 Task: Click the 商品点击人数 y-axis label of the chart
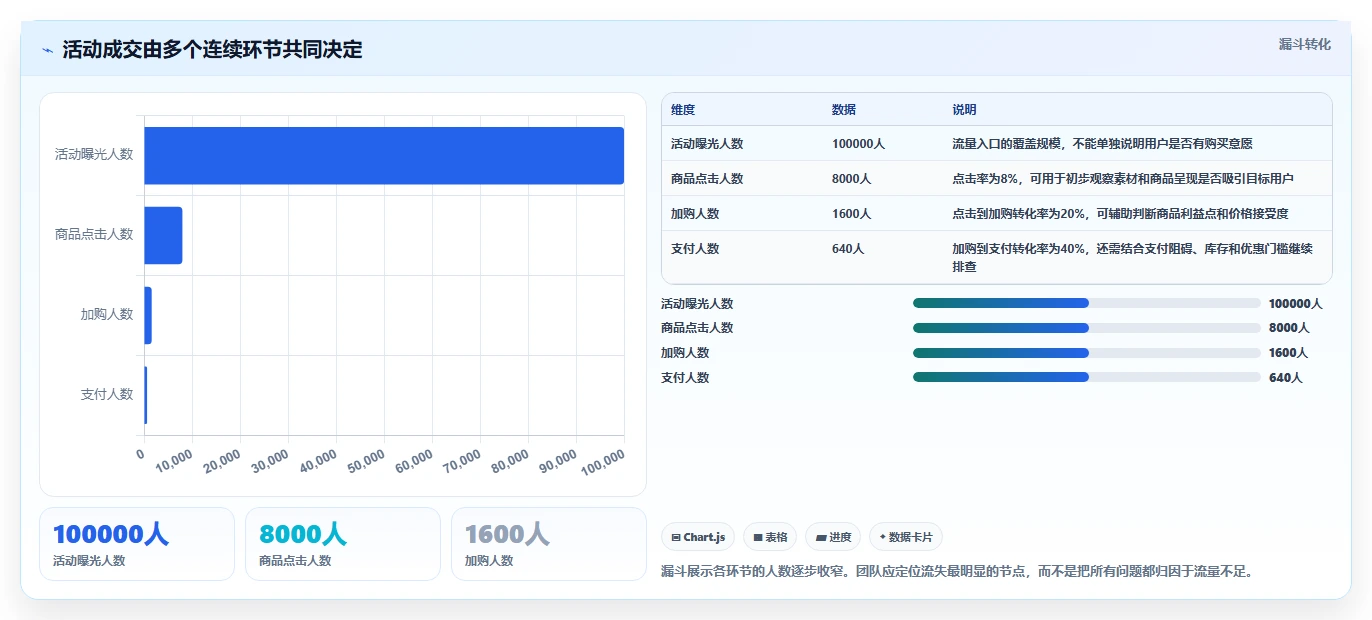coord(94,235)
